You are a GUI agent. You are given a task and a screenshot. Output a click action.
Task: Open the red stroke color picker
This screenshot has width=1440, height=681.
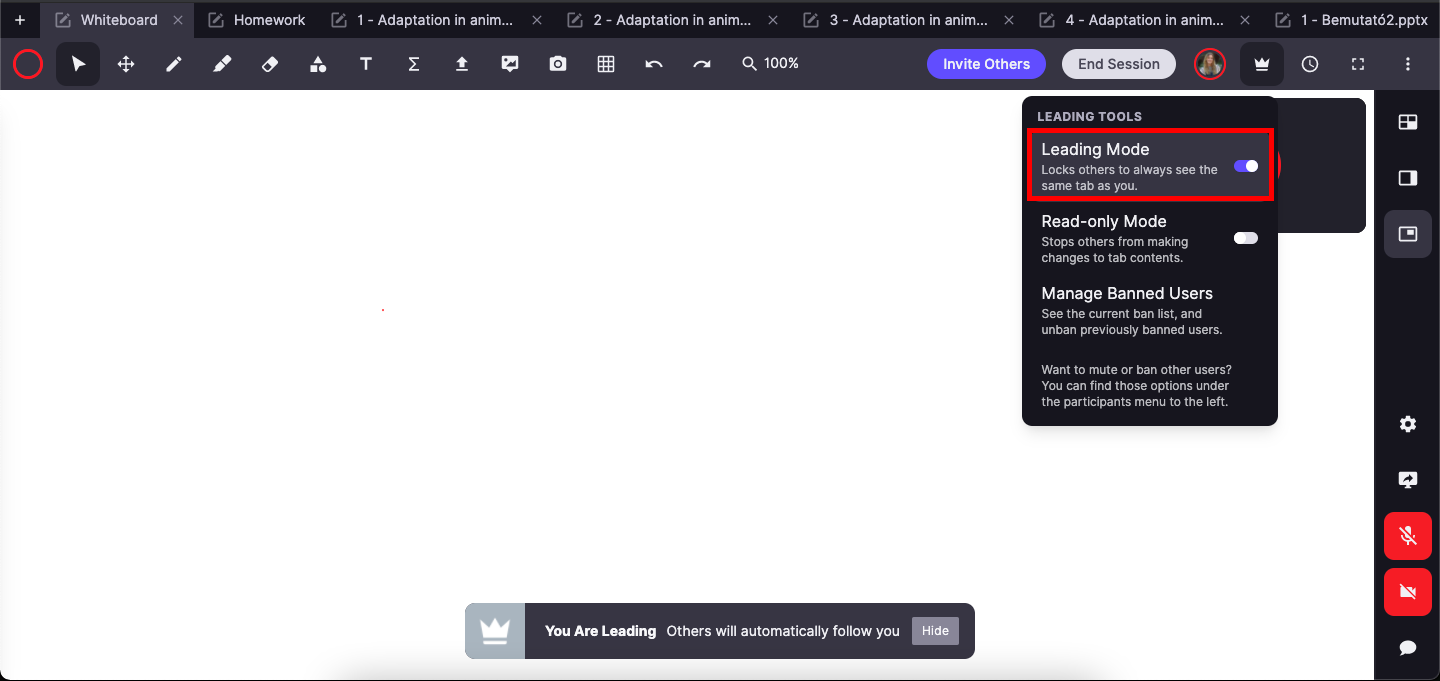pos(28,64)
